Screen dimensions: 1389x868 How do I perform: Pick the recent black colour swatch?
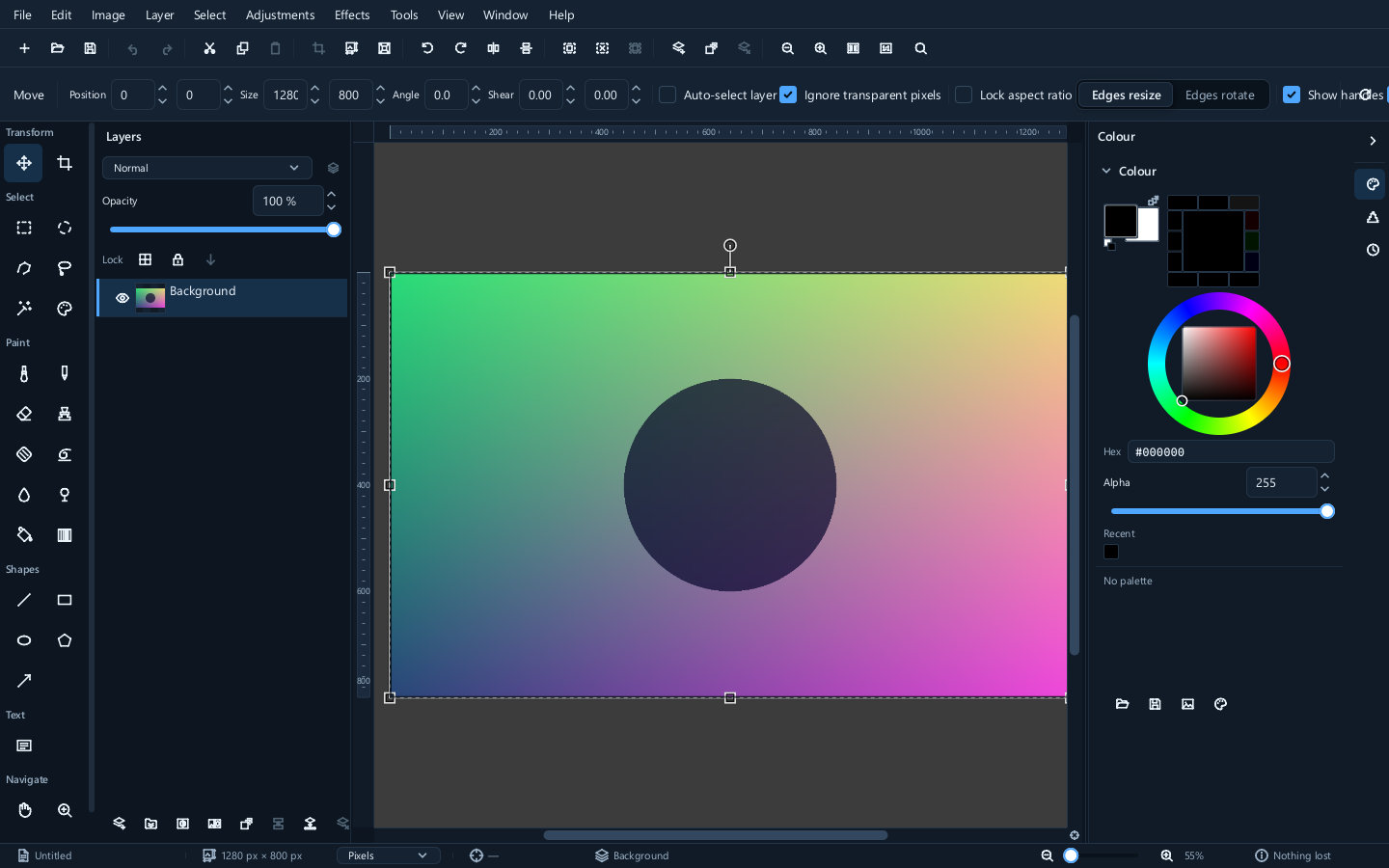(1111, 552)
